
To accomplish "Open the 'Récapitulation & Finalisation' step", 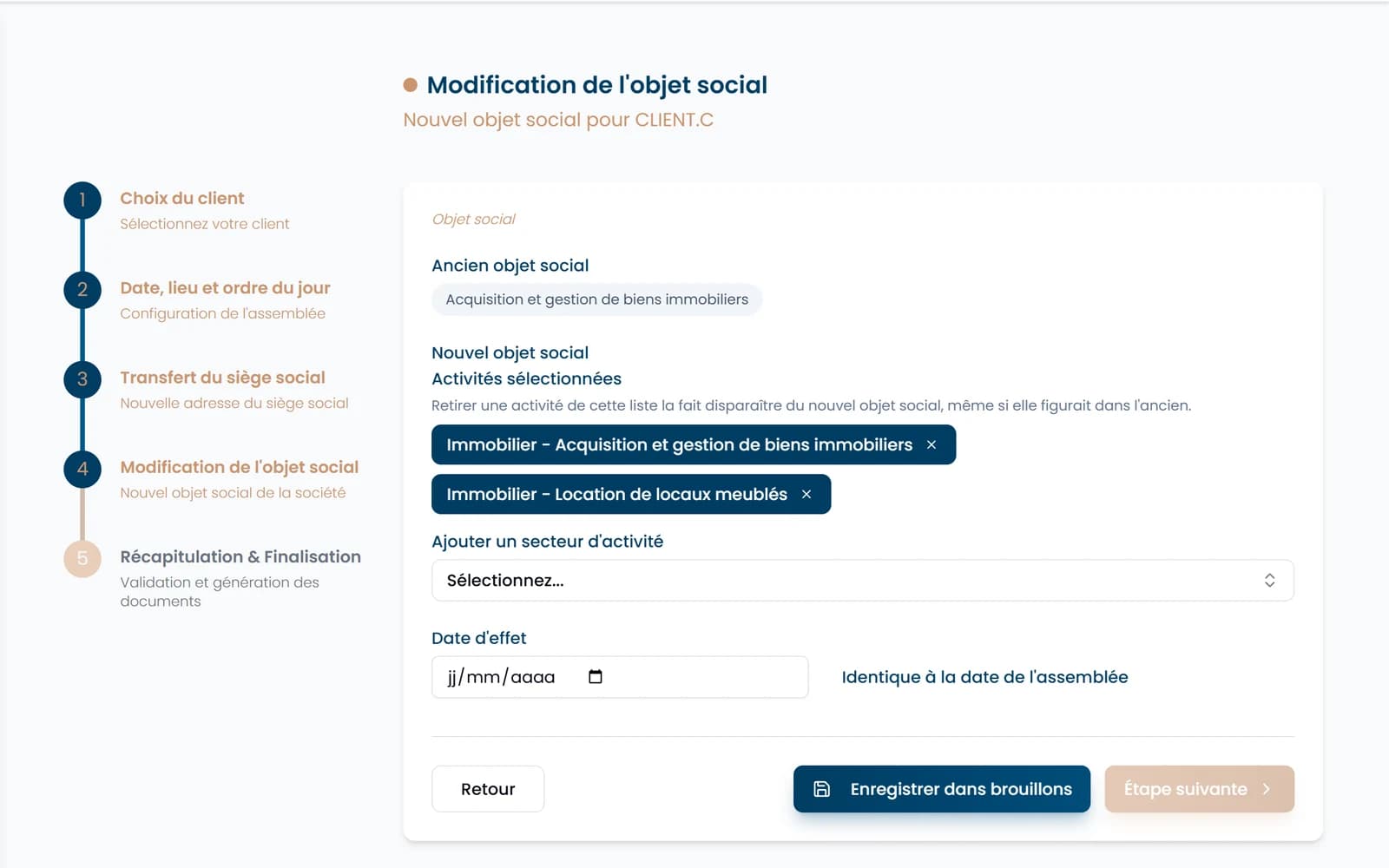I will tap(240, 556).
